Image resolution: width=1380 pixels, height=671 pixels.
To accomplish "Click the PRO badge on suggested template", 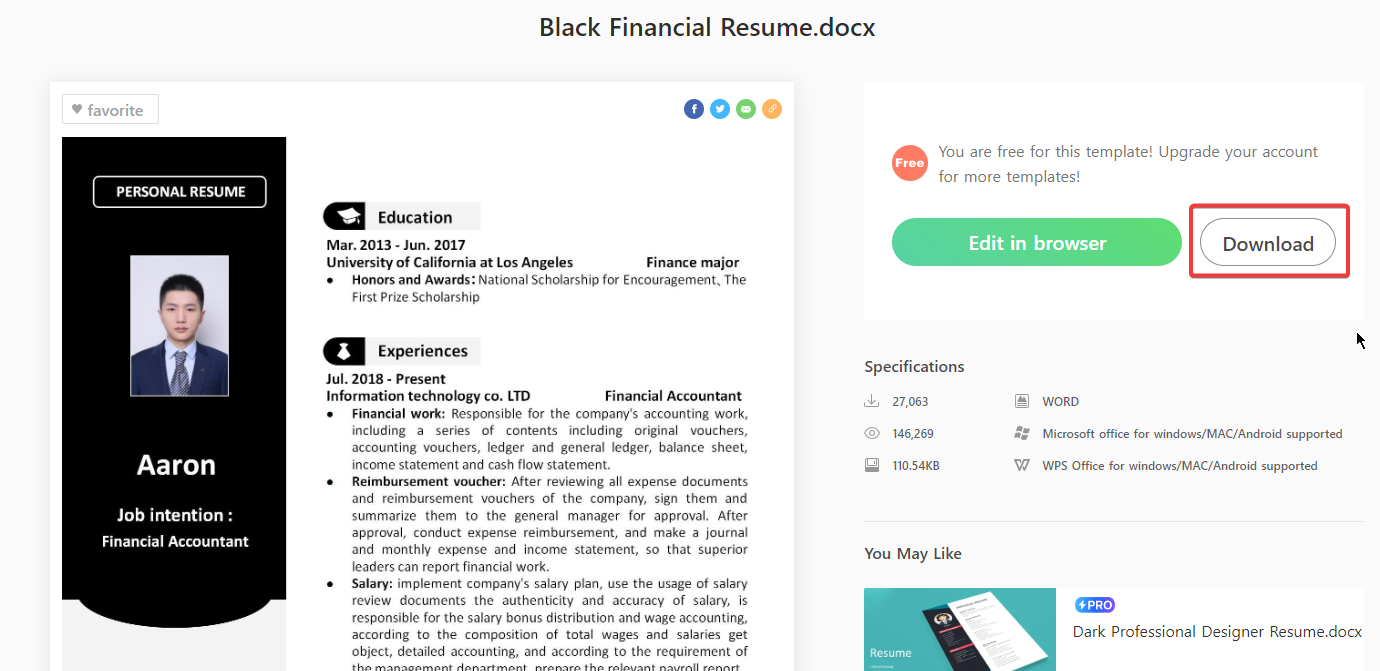I will [1094, 605].
